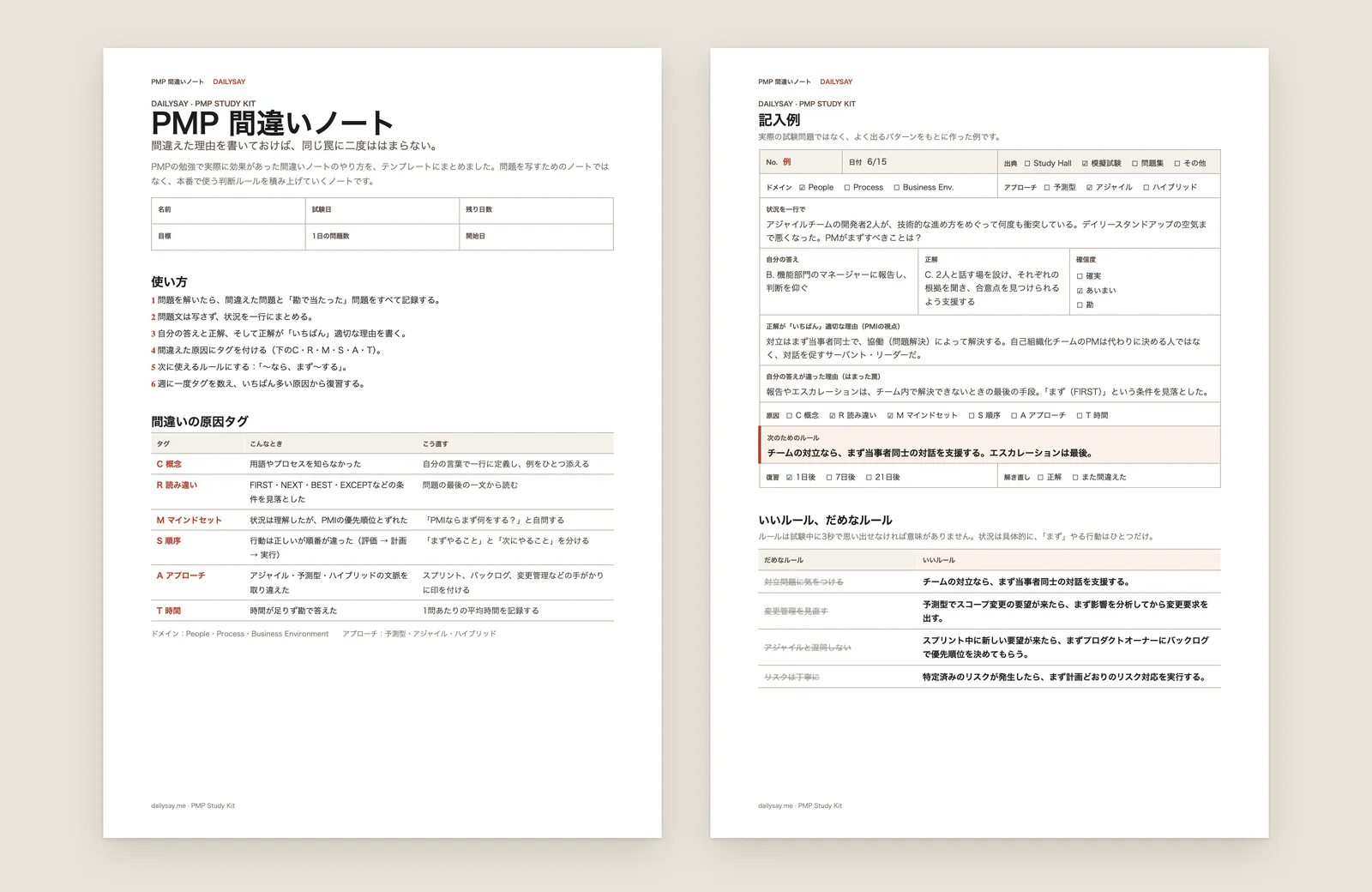Tick the T 時間 cause checkbox
Screen dimensions: 1372x892
(1080, 415)
